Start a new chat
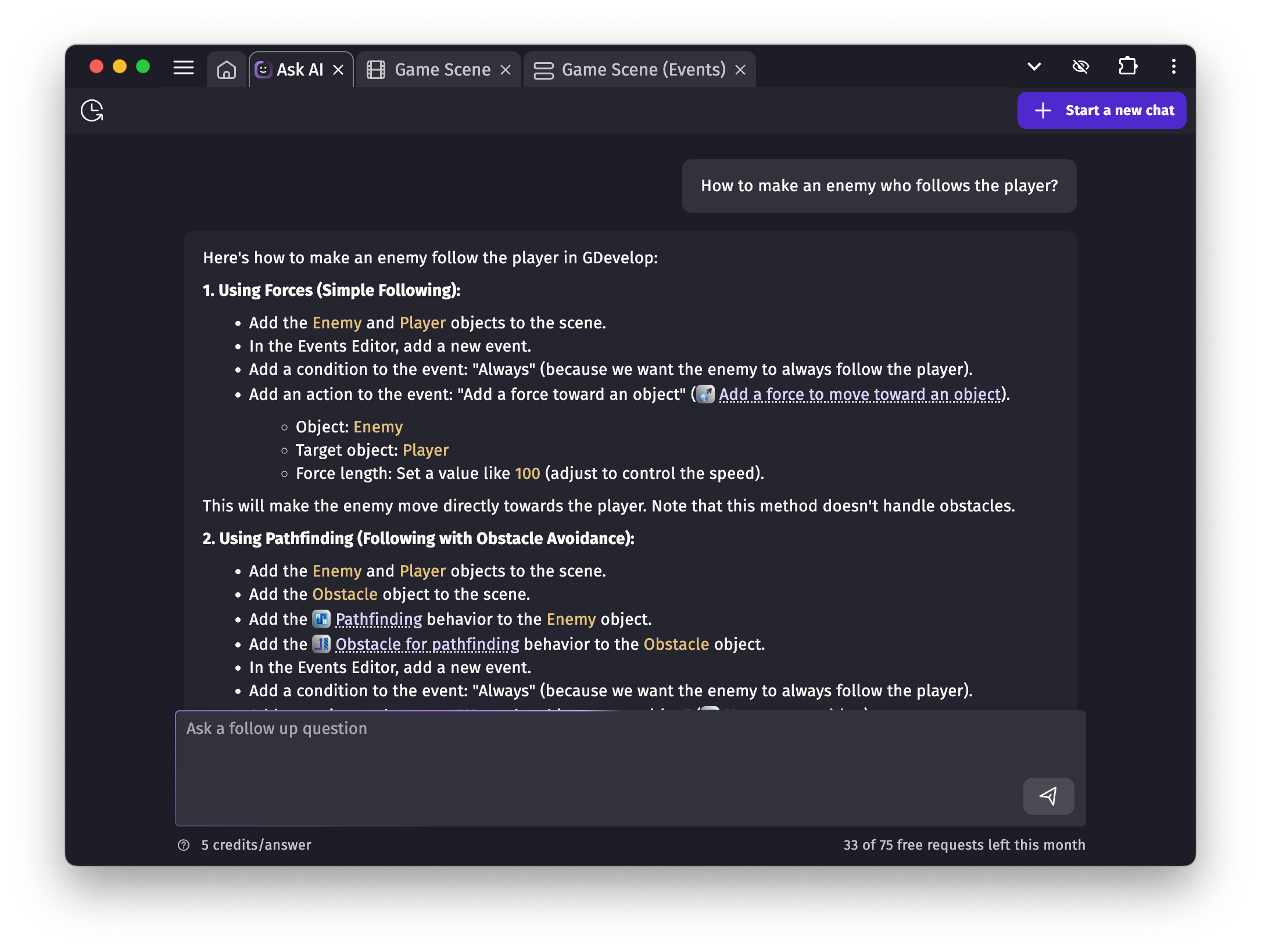Screen dimensions: 1261x952 [1101, 110]
